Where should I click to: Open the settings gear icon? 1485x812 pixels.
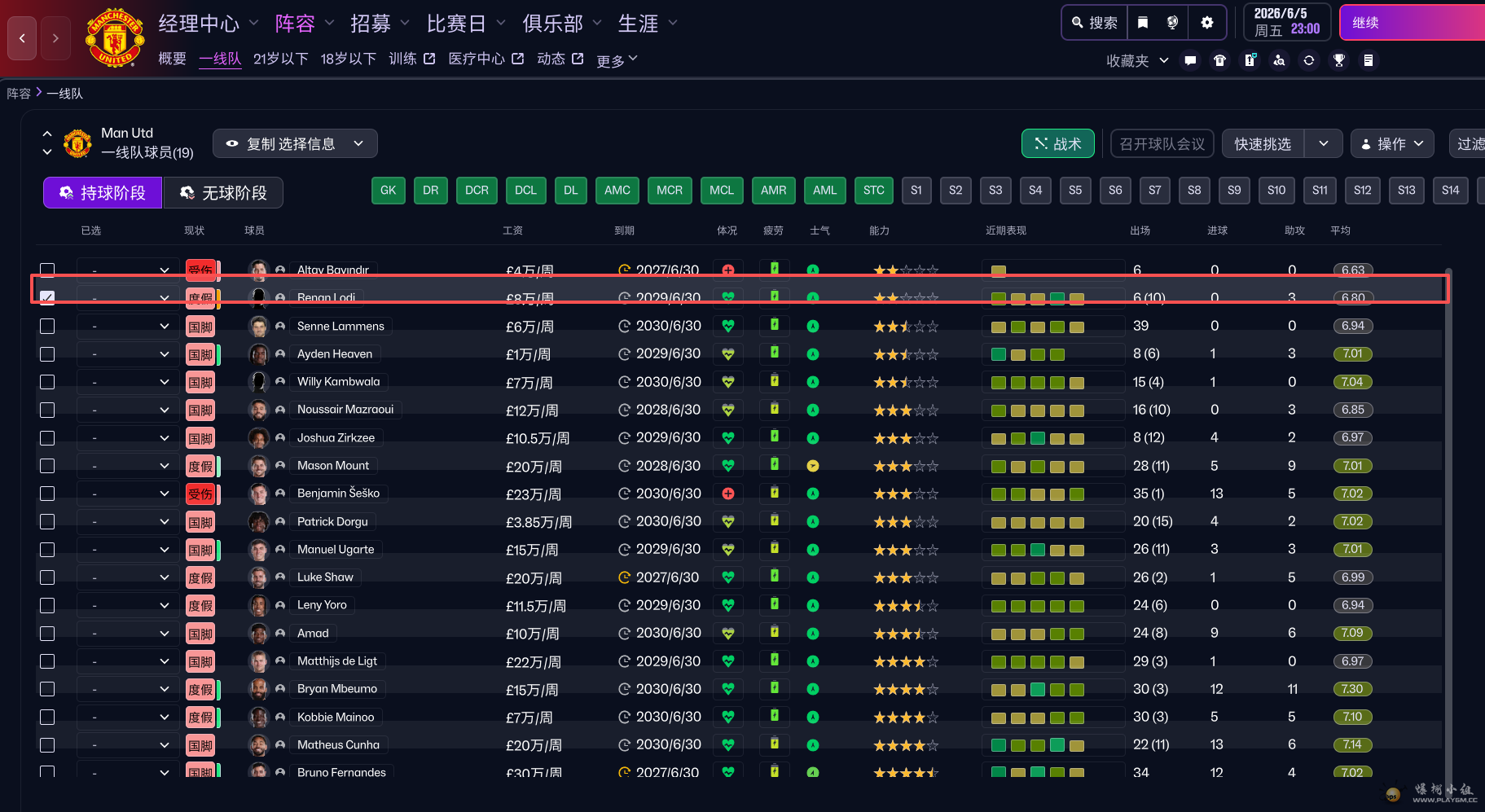click(x=1206, y=23)
